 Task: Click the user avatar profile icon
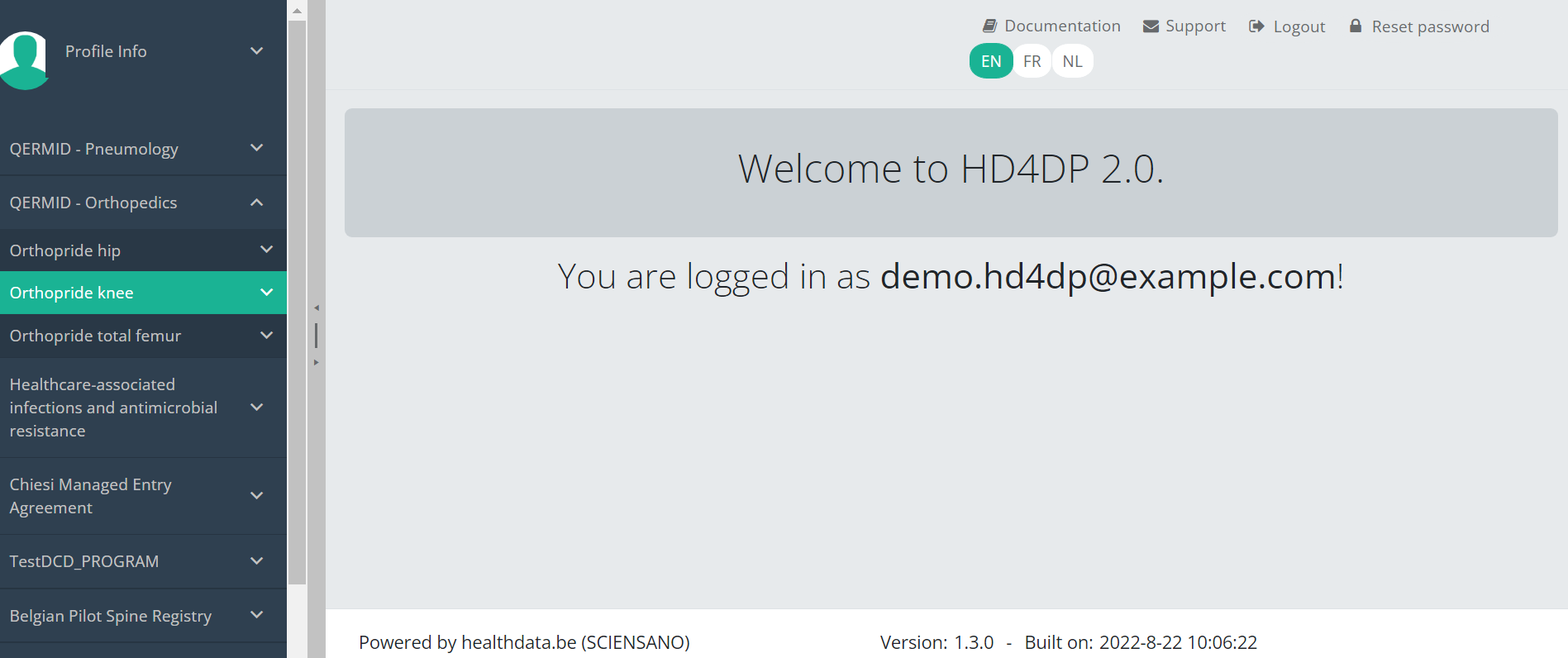(x=25, y=60)
